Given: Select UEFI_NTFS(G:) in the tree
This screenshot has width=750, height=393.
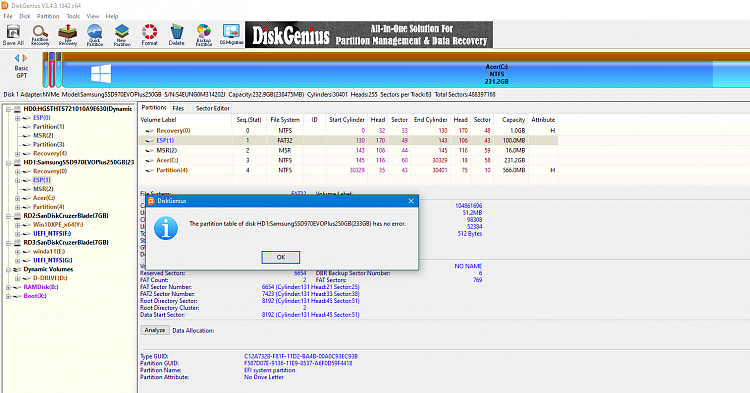Looking at the screenshot, I should point(53,261).
